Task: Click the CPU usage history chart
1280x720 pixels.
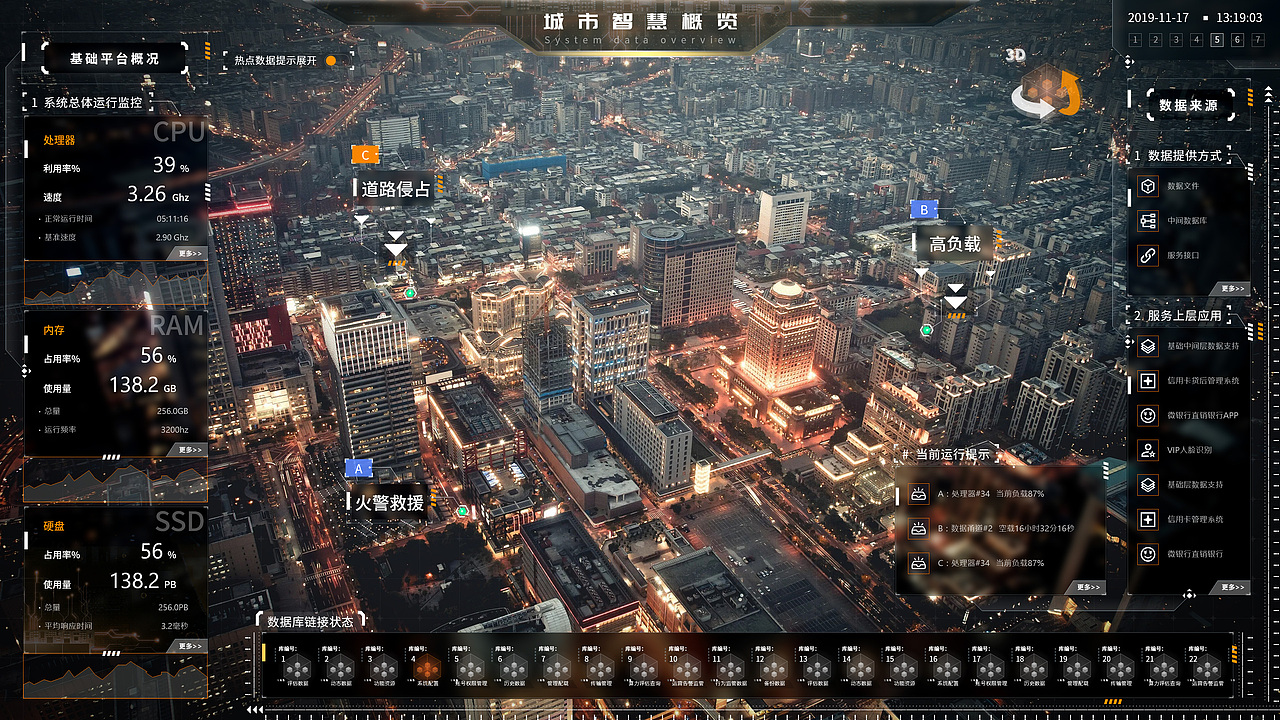Action: (115, 283)
